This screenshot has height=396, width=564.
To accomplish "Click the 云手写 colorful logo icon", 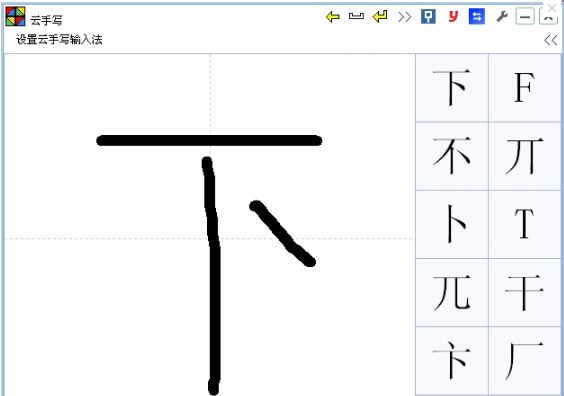I will [15, 17].
